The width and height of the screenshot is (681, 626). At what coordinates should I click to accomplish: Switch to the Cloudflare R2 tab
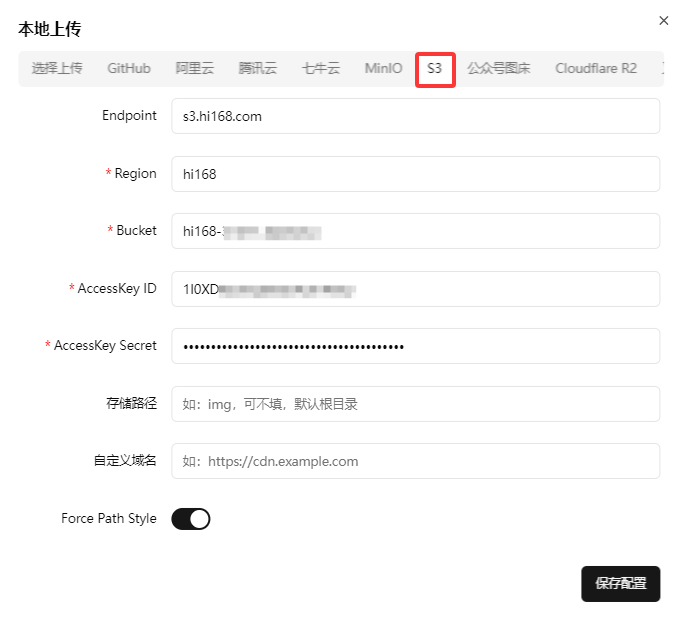(x=595, y=69)
